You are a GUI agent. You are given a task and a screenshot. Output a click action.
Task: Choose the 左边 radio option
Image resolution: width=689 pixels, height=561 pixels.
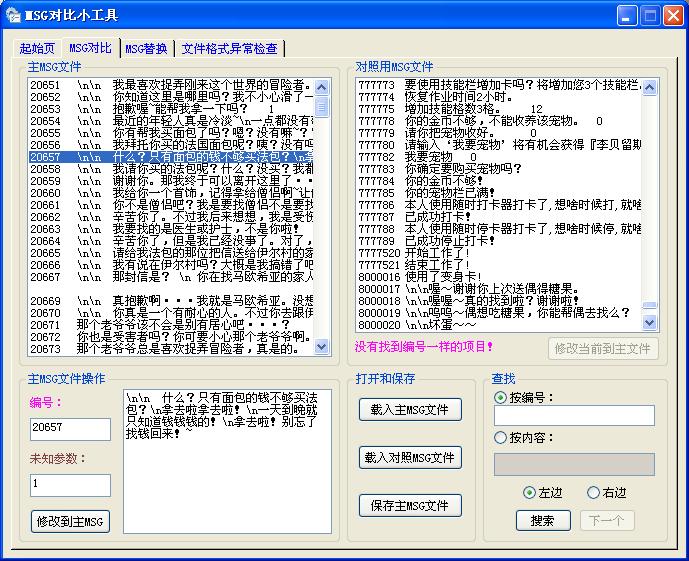530,493
